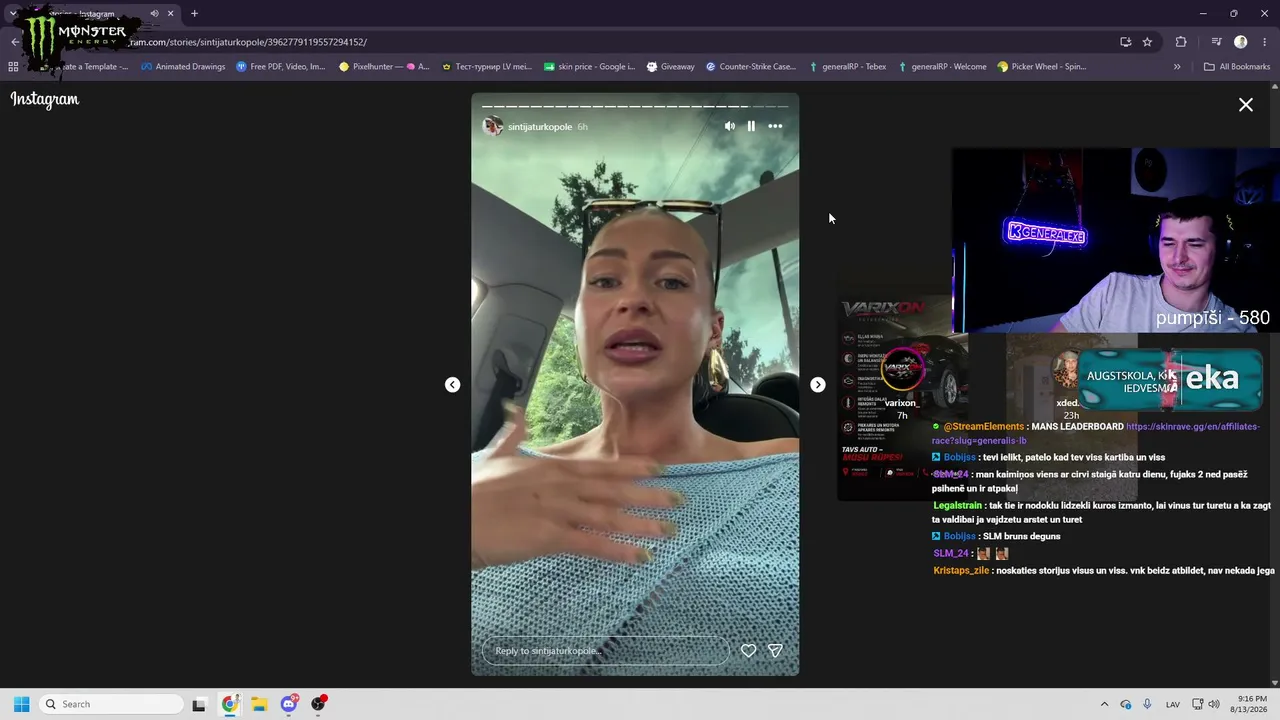
Task: Click the sintijaturkopole username link
Action: (540, 127)
